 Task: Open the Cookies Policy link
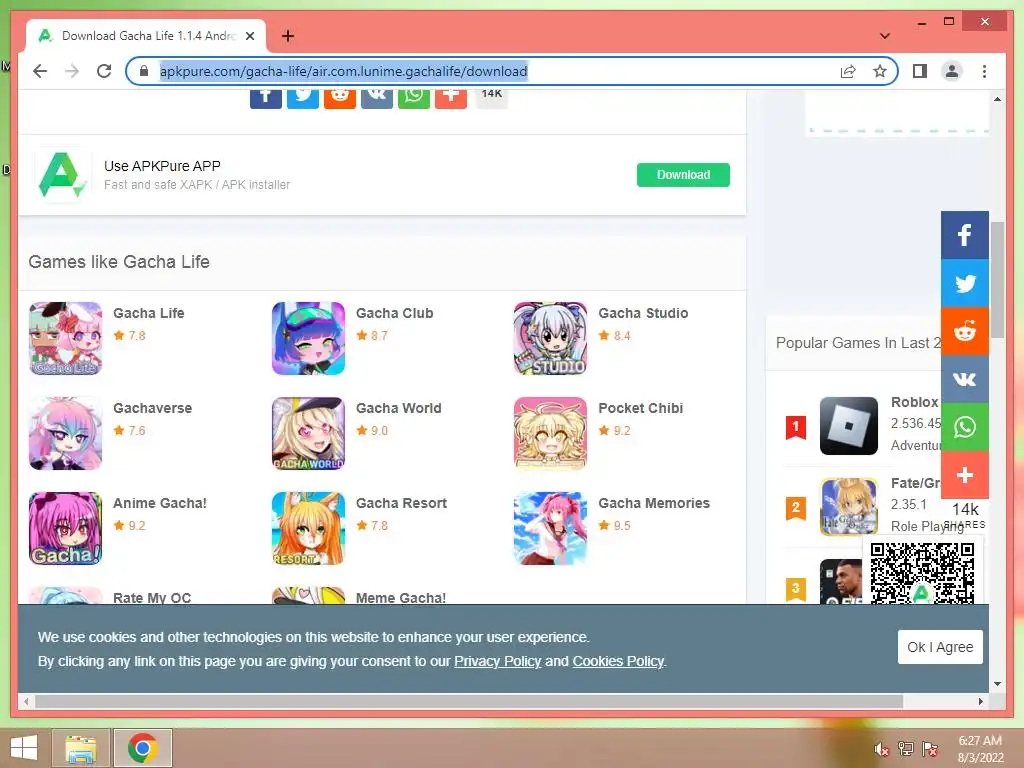coord(618,662)
